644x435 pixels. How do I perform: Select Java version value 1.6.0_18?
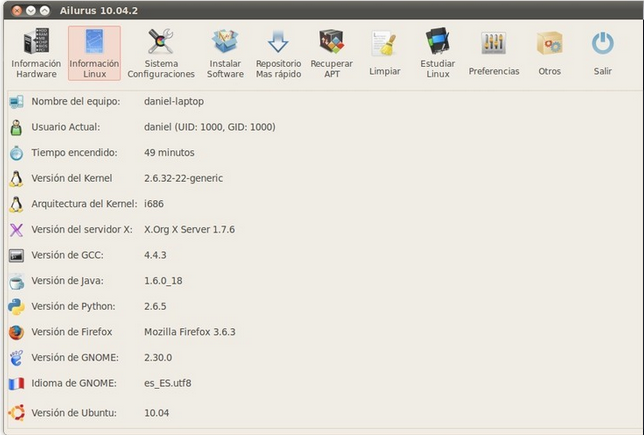[163, 281]
